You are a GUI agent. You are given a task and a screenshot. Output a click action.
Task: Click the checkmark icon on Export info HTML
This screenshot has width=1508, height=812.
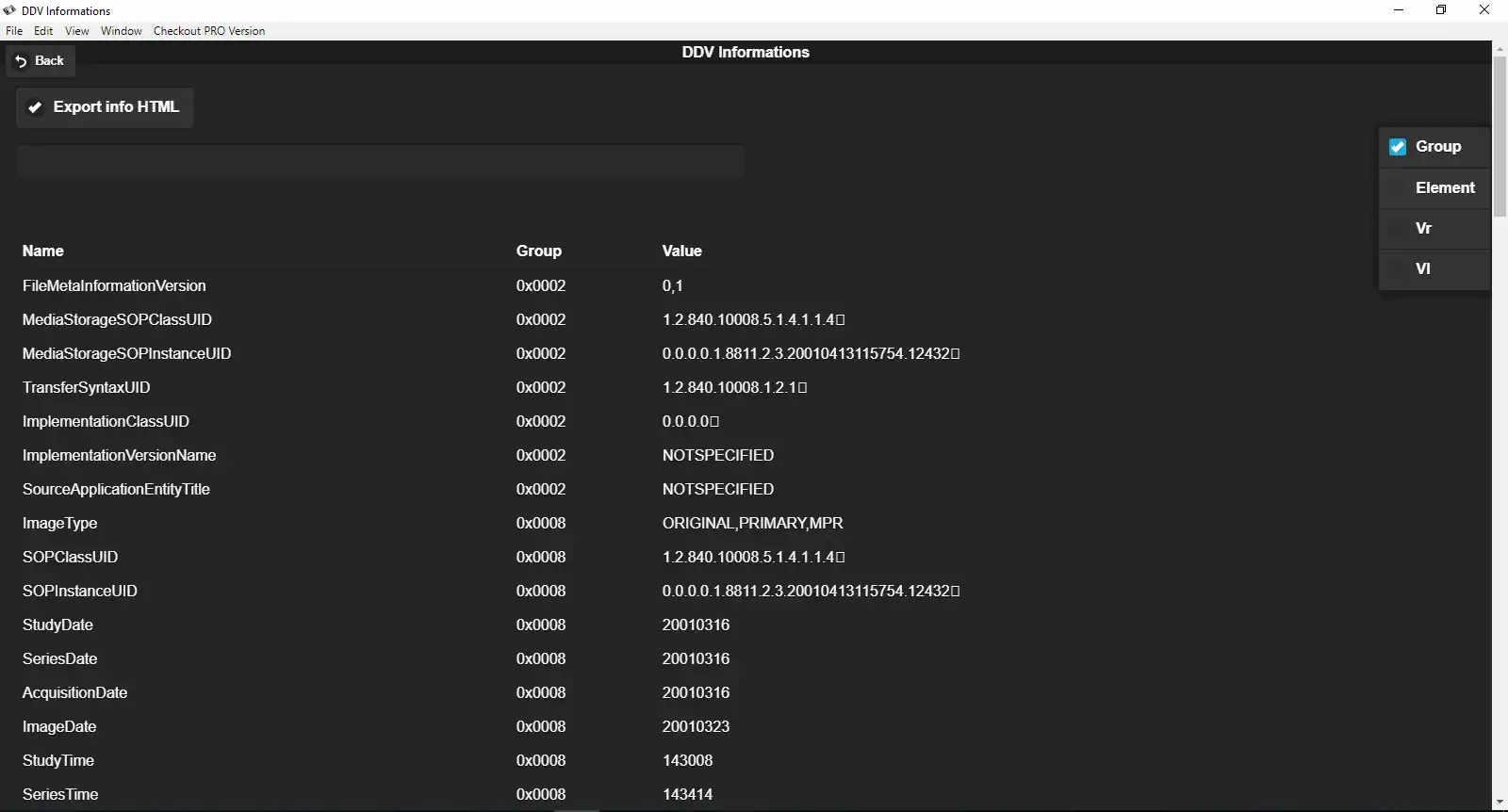coord(35,107)
